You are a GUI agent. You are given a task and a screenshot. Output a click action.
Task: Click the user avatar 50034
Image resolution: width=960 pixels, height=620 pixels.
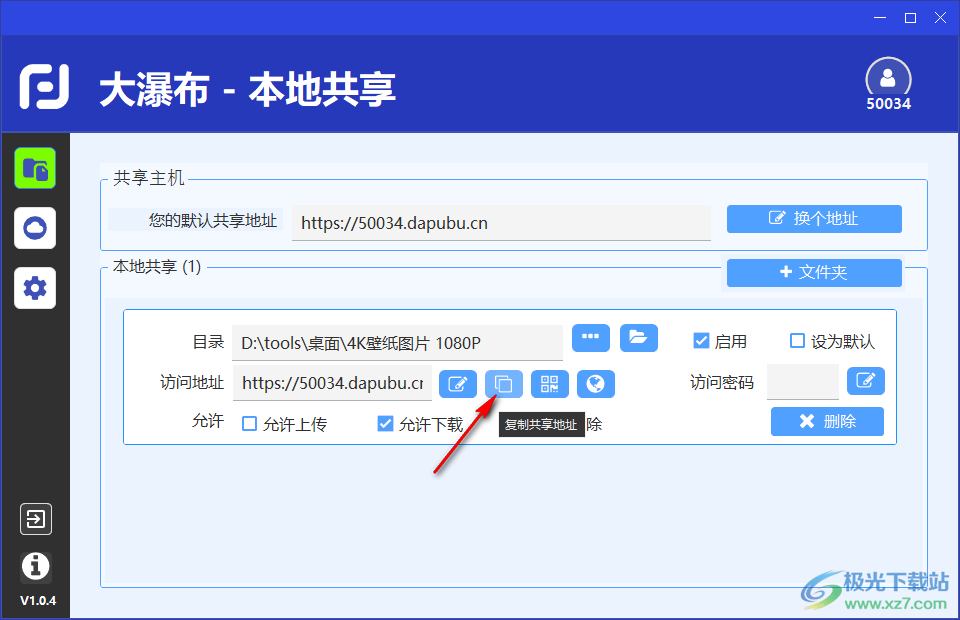pyautogui.click(x=888, y=78)
